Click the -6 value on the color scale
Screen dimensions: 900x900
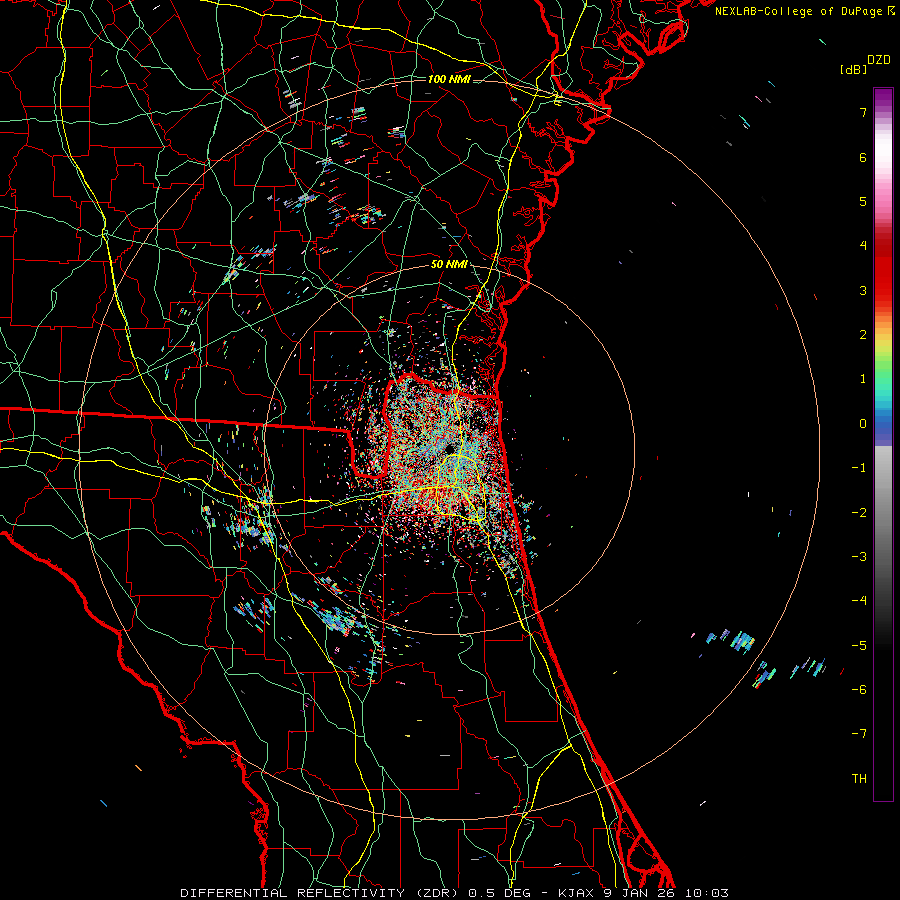click(x=859, y=689)
